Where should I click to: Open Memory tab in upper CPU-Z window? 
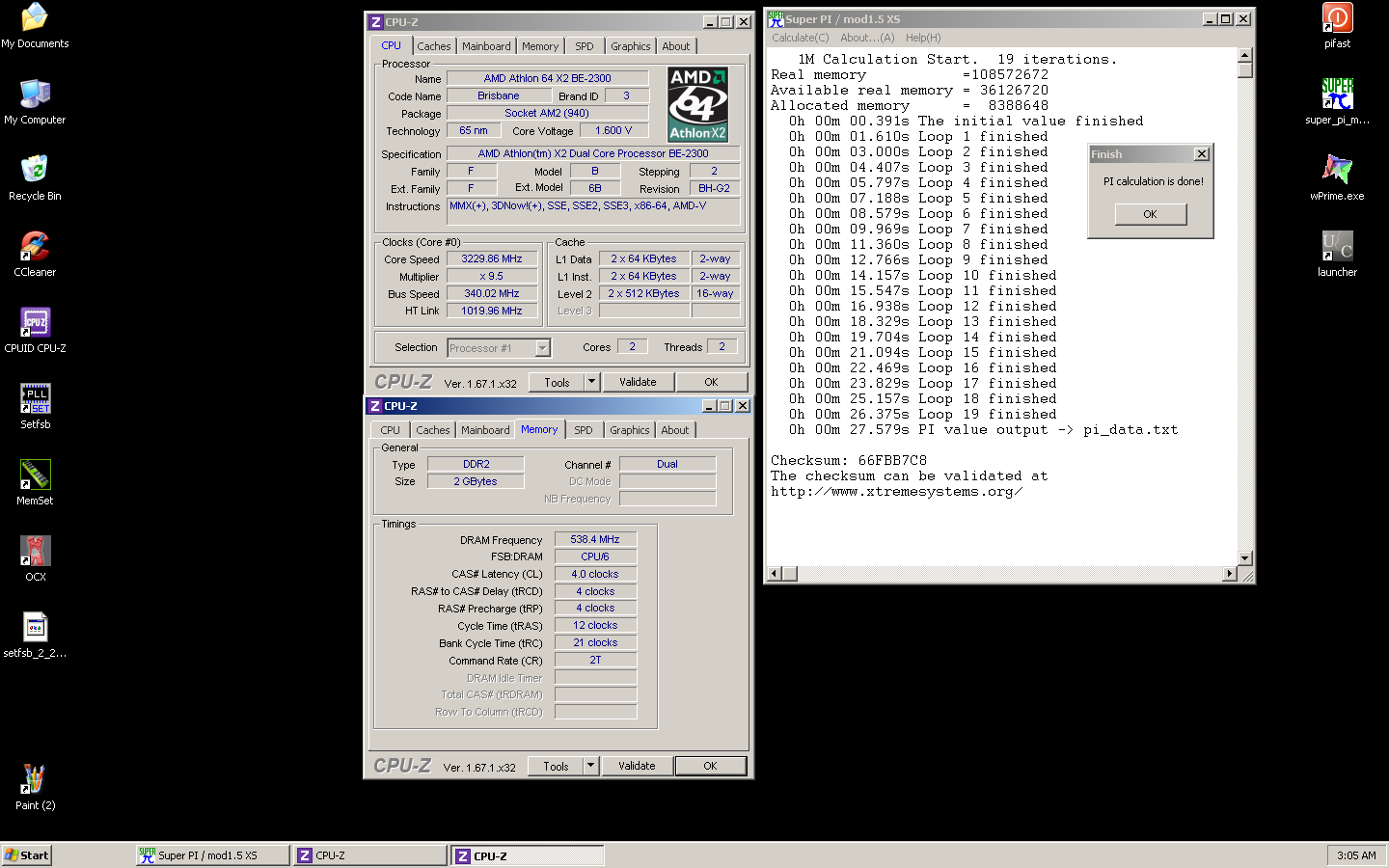click(540, 46)
